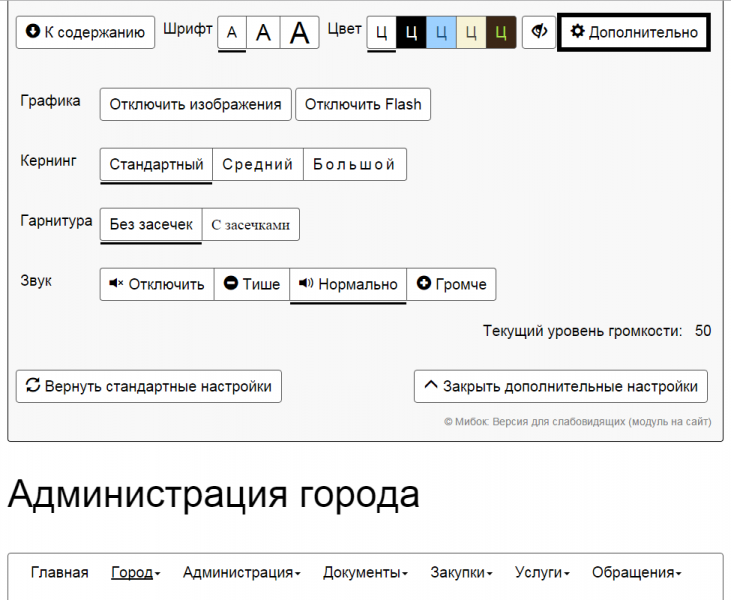Screen dimensions: 731x600
Task: Click Отключить Flash button
Action: tap(363, 105)
